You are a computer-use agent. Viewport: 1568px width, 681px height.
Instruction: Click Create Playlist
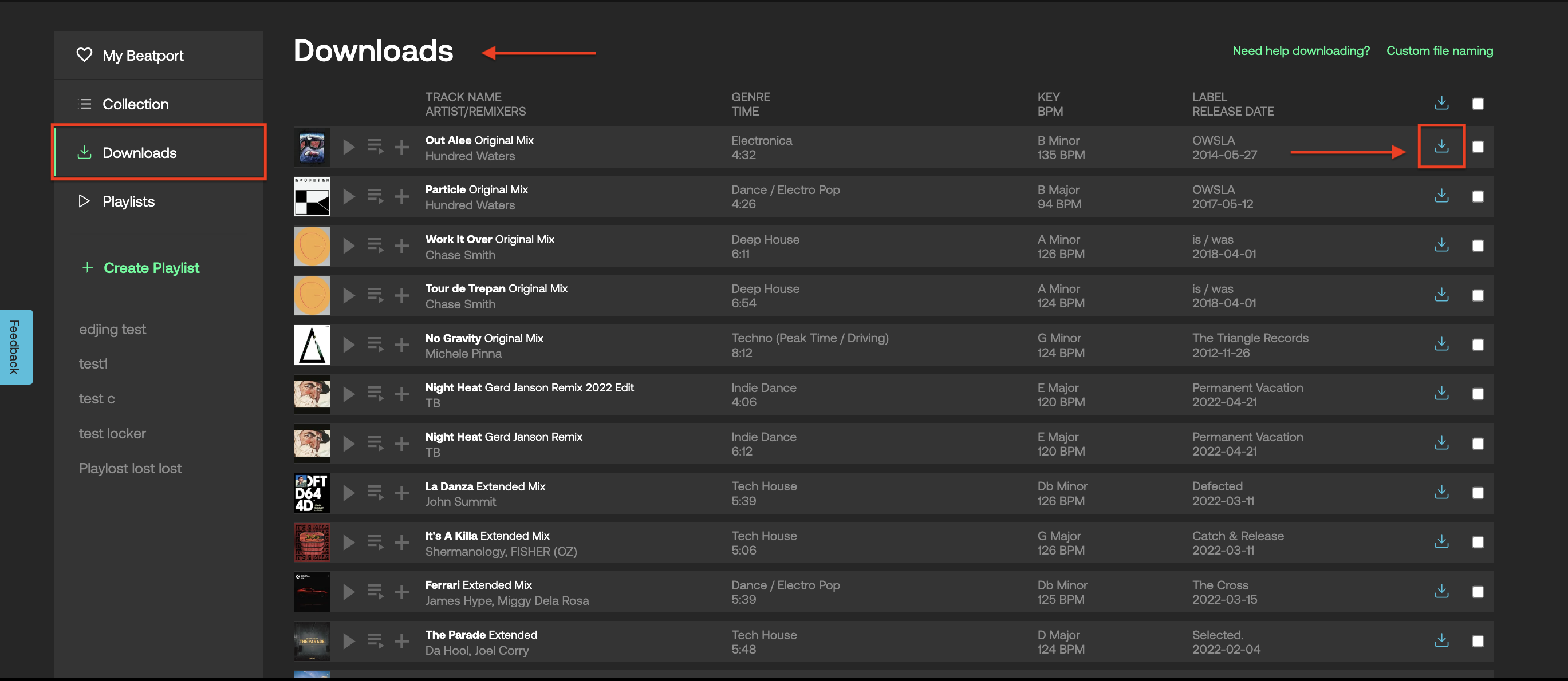(151, 268)
